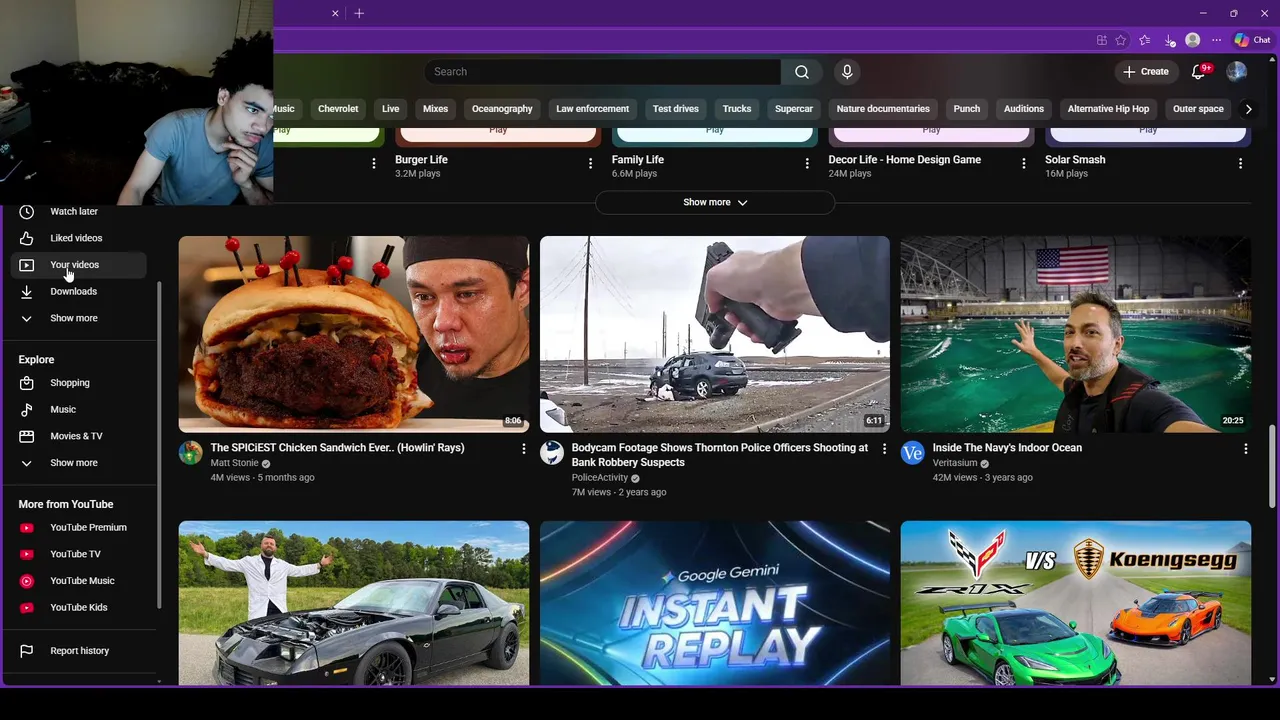Screen dimensions: 1280x720
Task: Close the current browser tab
Action: 335,13
